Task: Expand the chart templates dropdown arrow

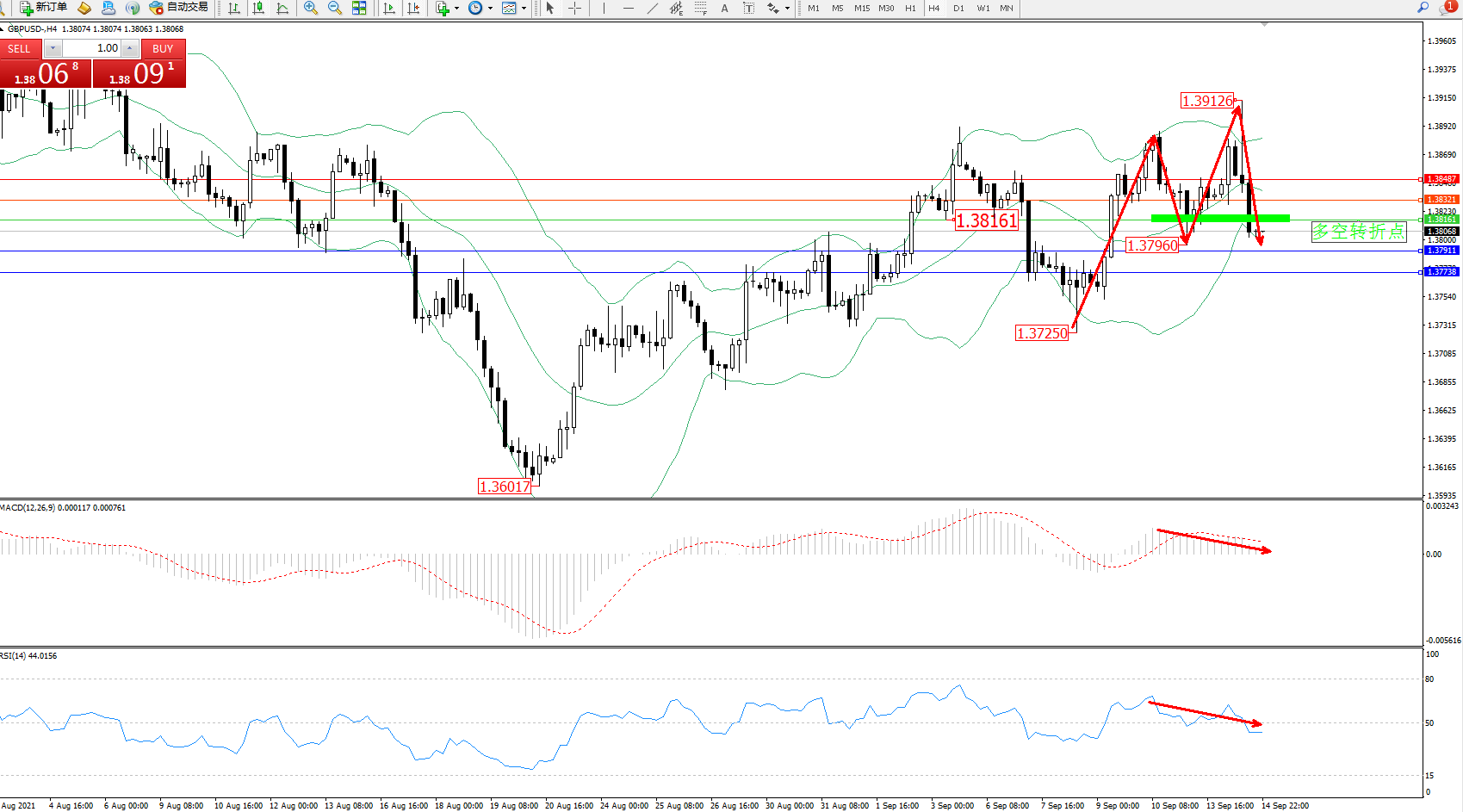Action: pyautogui.click(x=524, y=9)
